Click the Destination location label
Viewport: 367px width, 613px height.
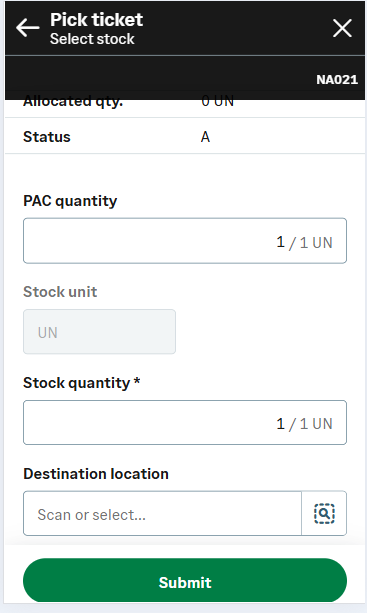(x=96, y=474)
